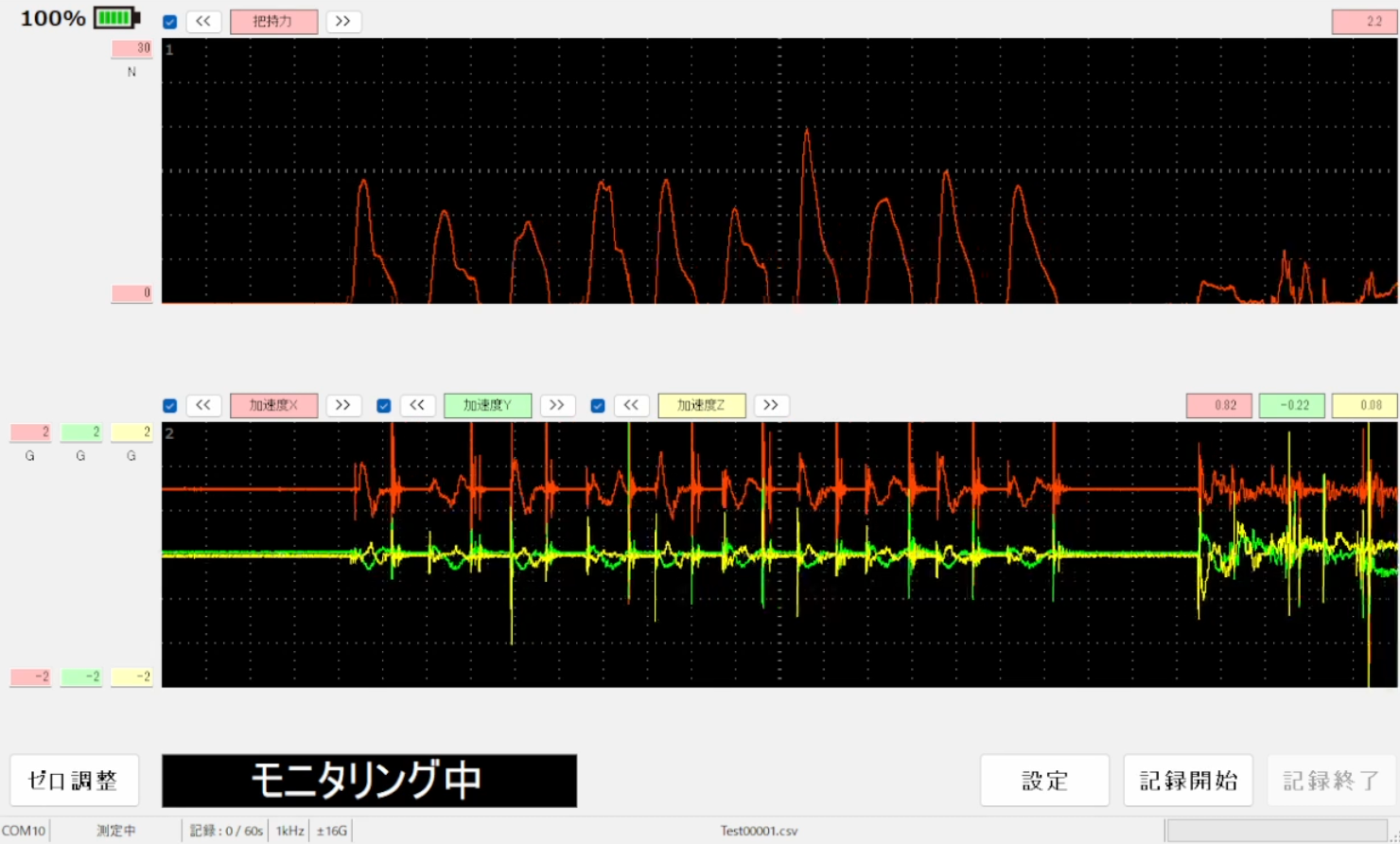1400x844 pixels.
Task: Click the battery level icon
Action: 116,18
